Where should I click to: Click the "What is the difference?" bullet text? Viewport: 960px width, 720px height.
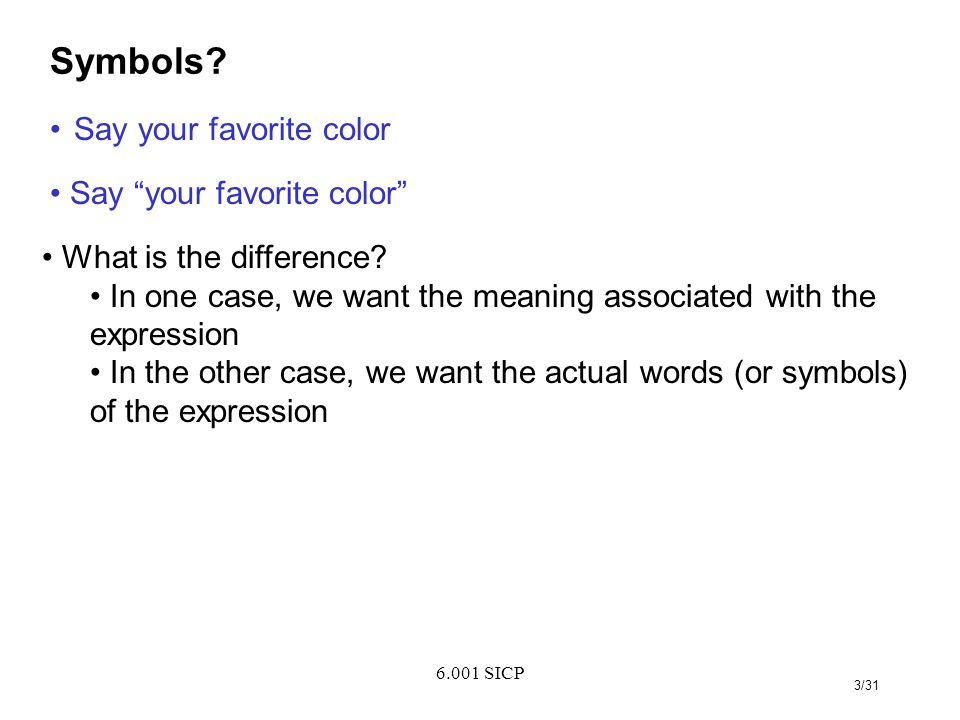224,257
